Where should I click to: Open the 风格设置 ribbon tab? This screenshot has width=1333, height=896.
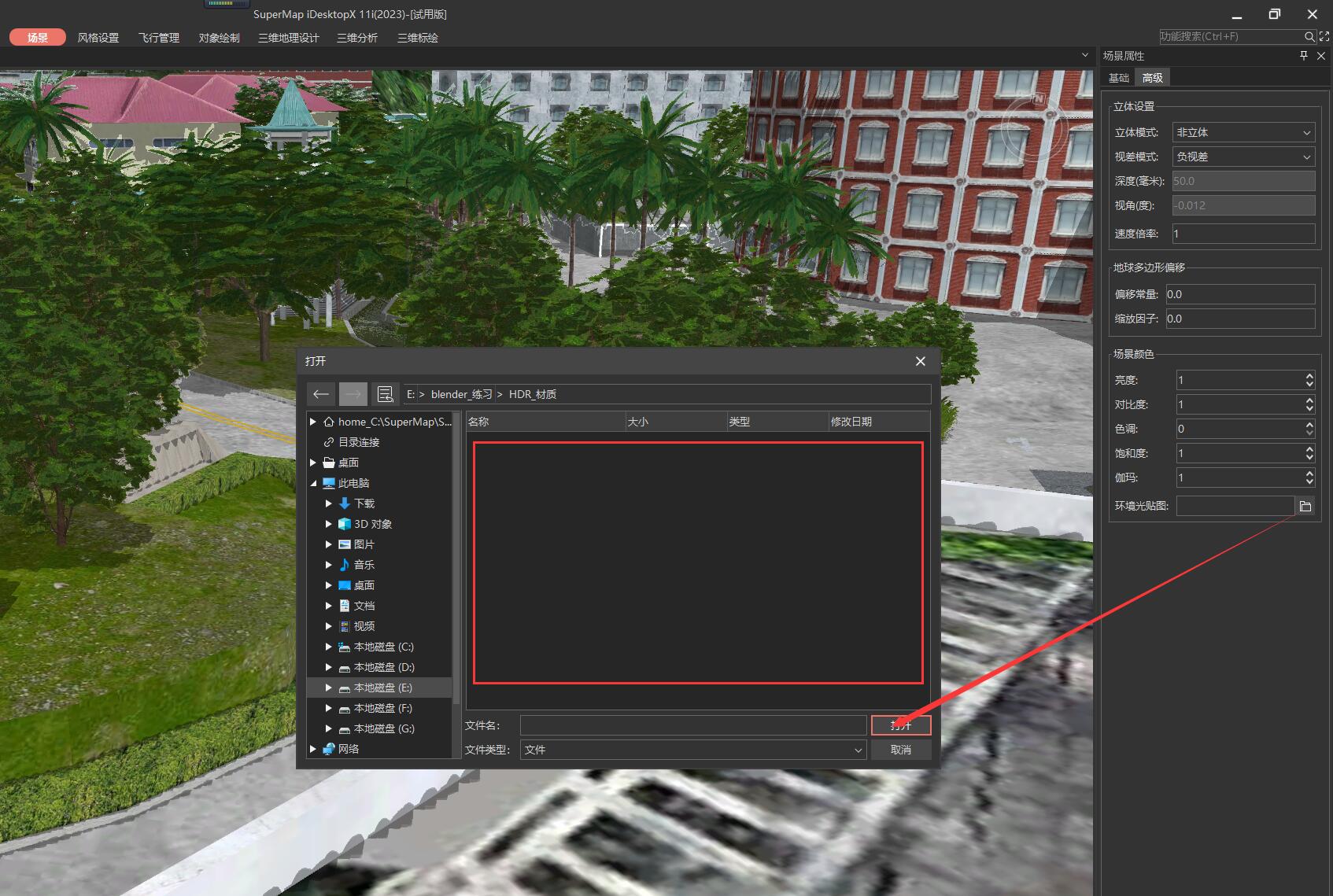98,38
